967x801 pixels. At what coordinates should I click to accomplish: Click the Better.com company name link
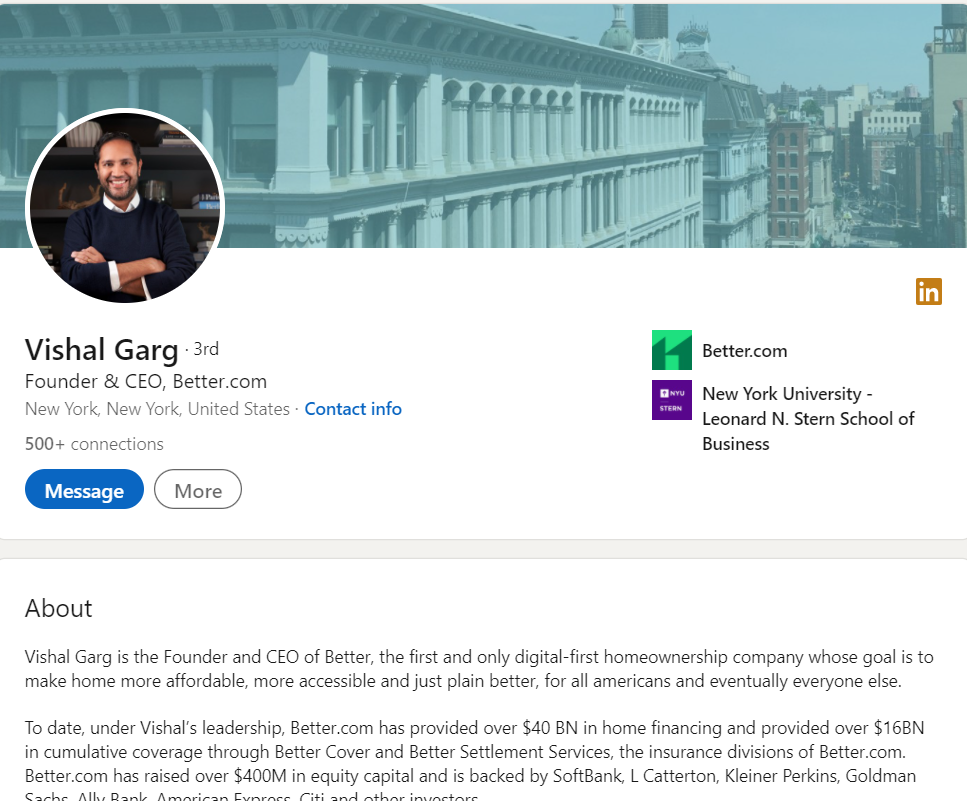[x=744, y=351]
